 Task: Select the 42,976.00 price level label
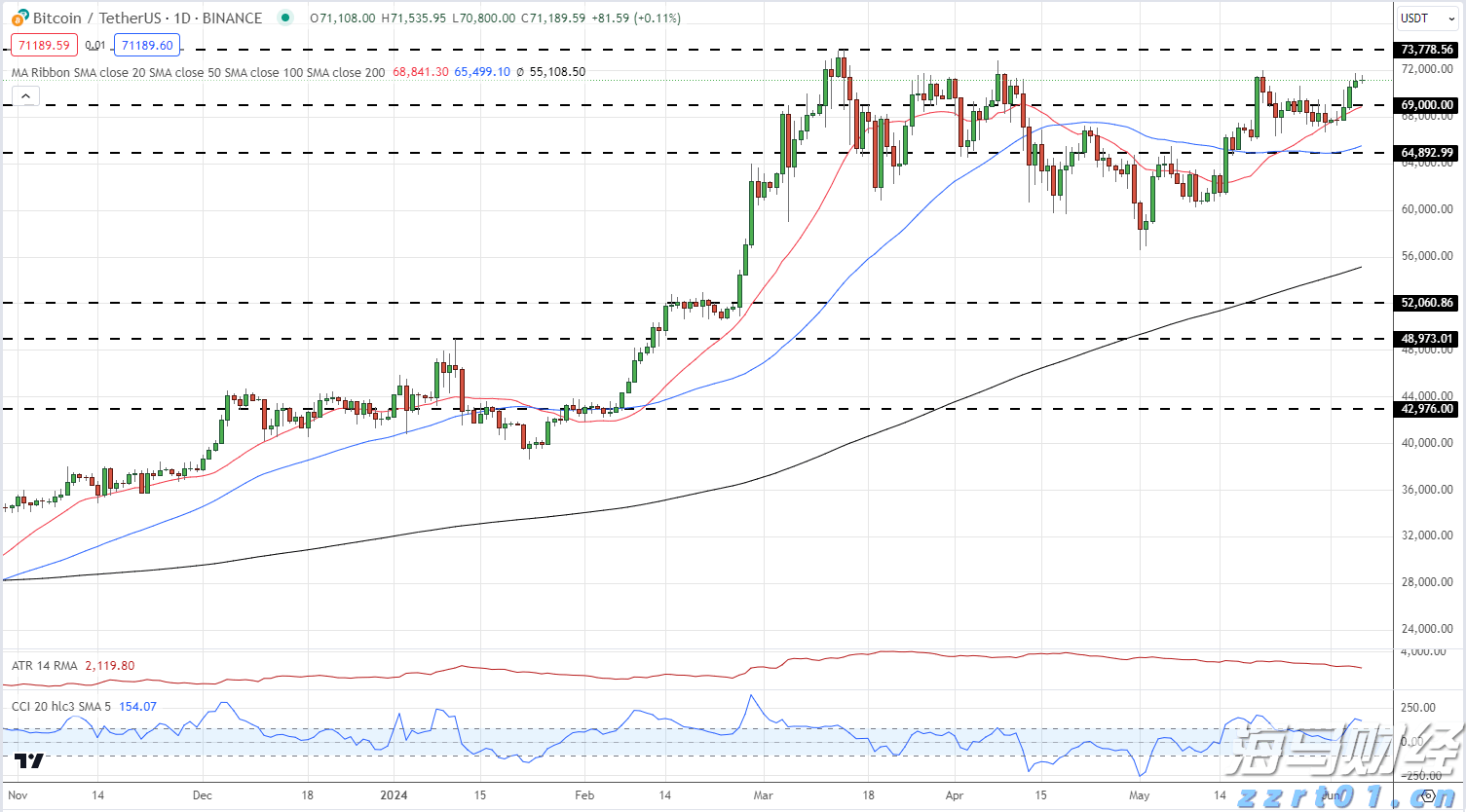click(x=1427, y=409)
